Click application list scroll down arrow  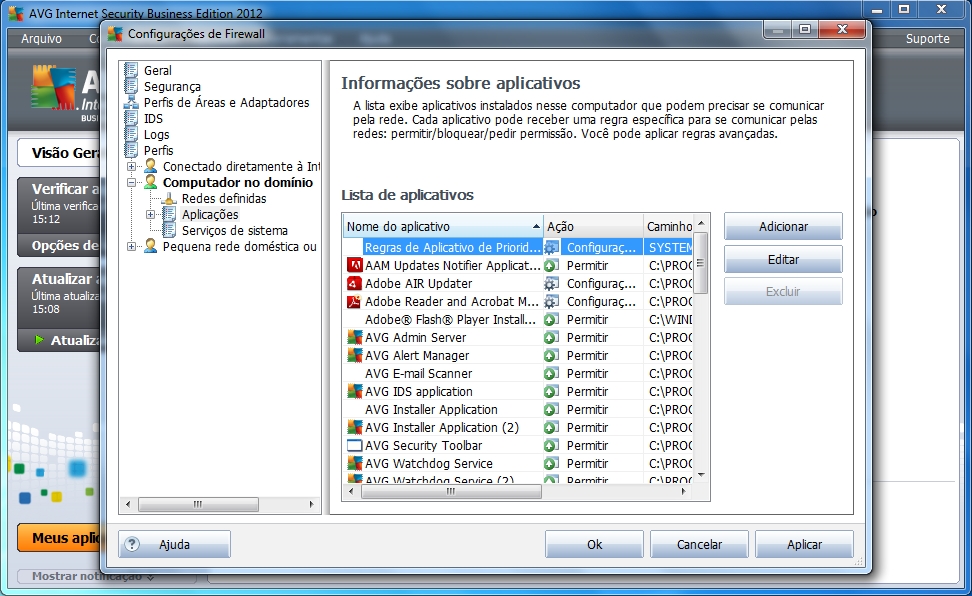click(x=701, y=475)
